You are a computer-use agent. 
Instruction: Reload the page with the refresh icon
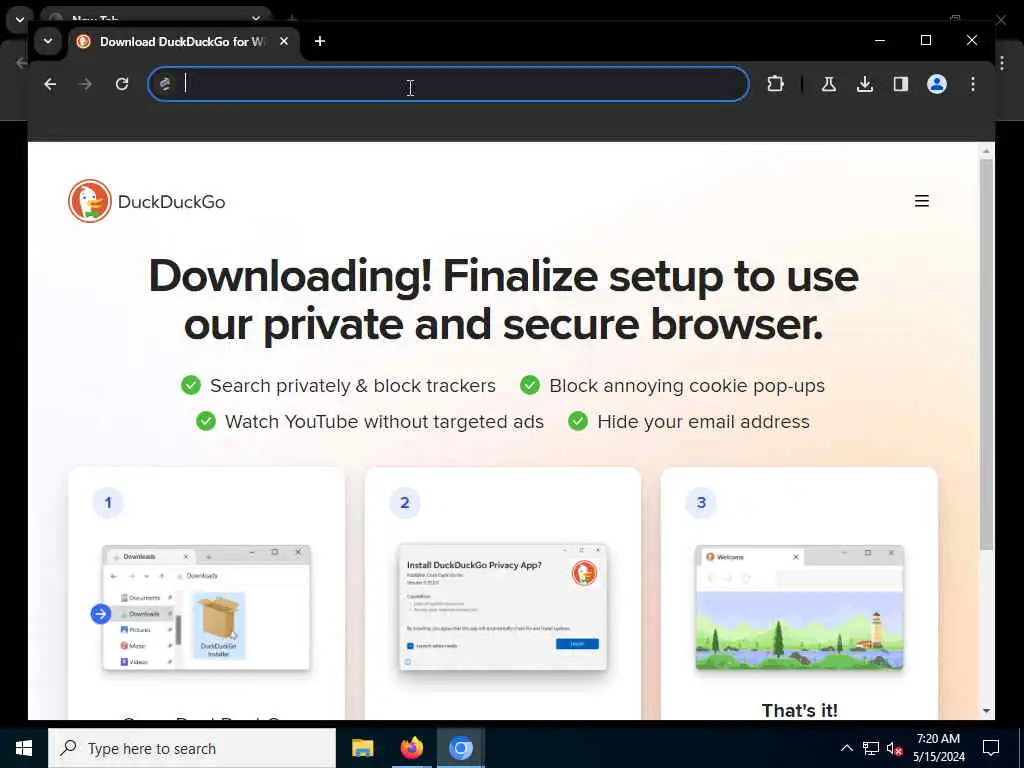[x=122, y=84]
